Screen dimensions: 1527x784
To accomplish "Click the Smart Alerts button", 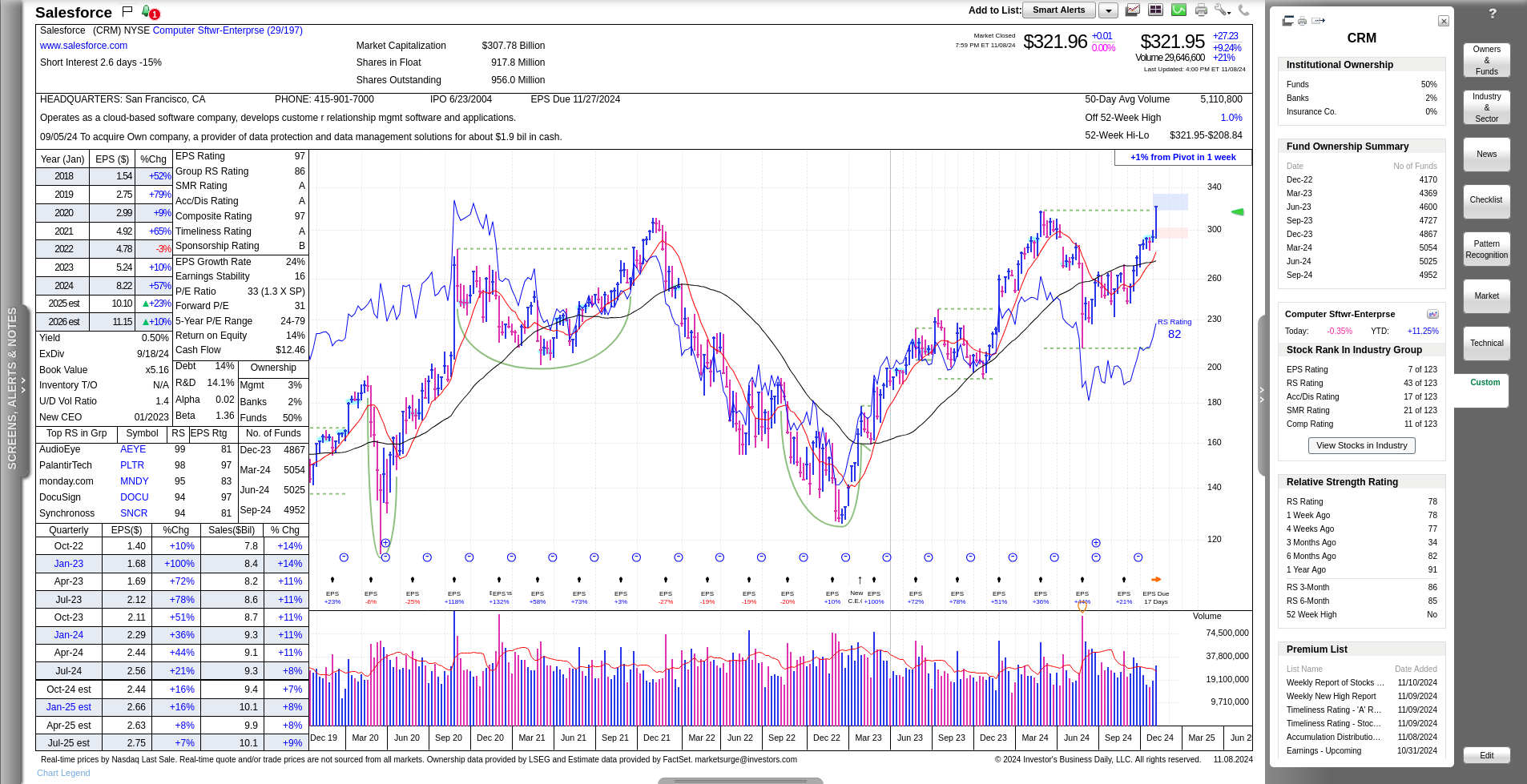I will [1058, 10].
